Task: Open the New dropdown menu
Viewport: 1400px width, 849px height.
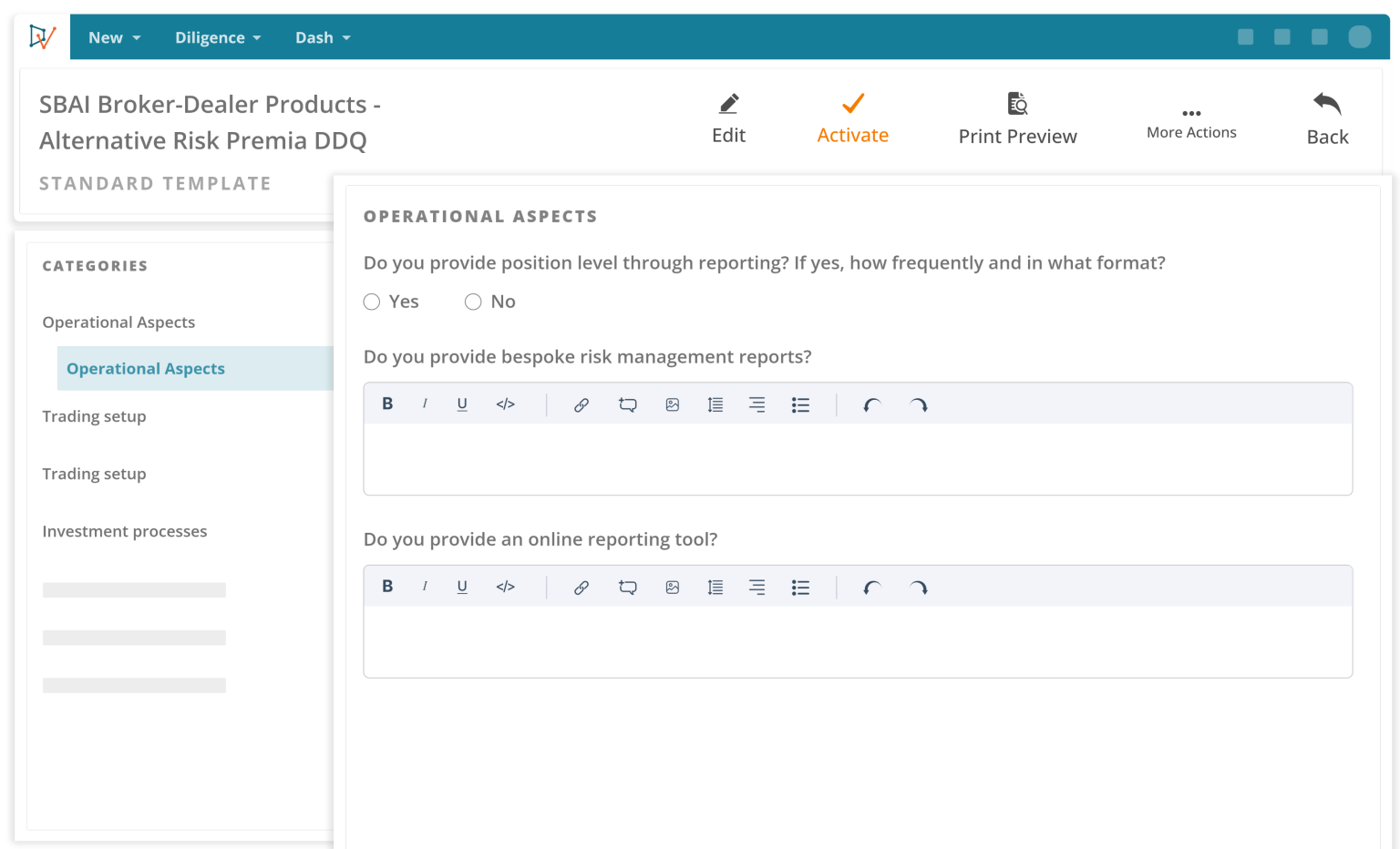Action: [113, 36]
